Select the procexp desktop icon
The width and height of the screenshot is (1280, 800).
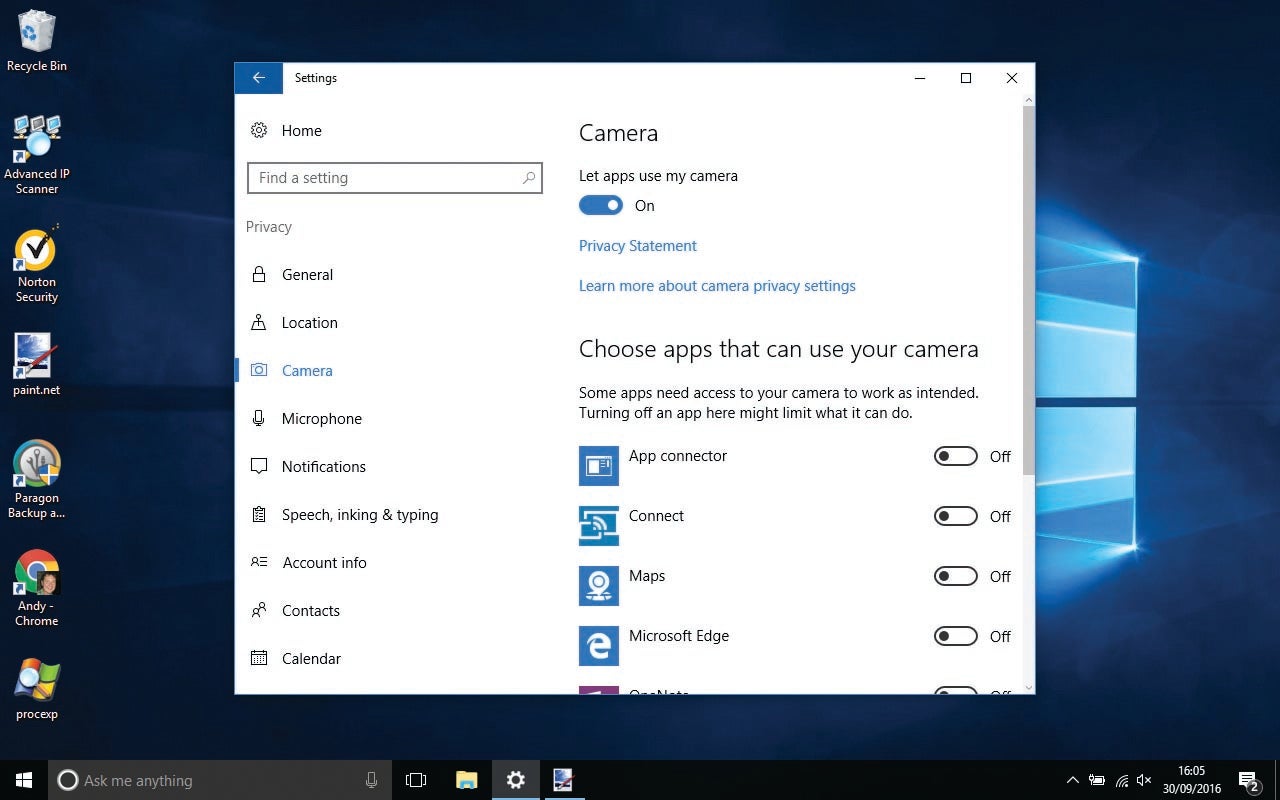pos(37,689)
